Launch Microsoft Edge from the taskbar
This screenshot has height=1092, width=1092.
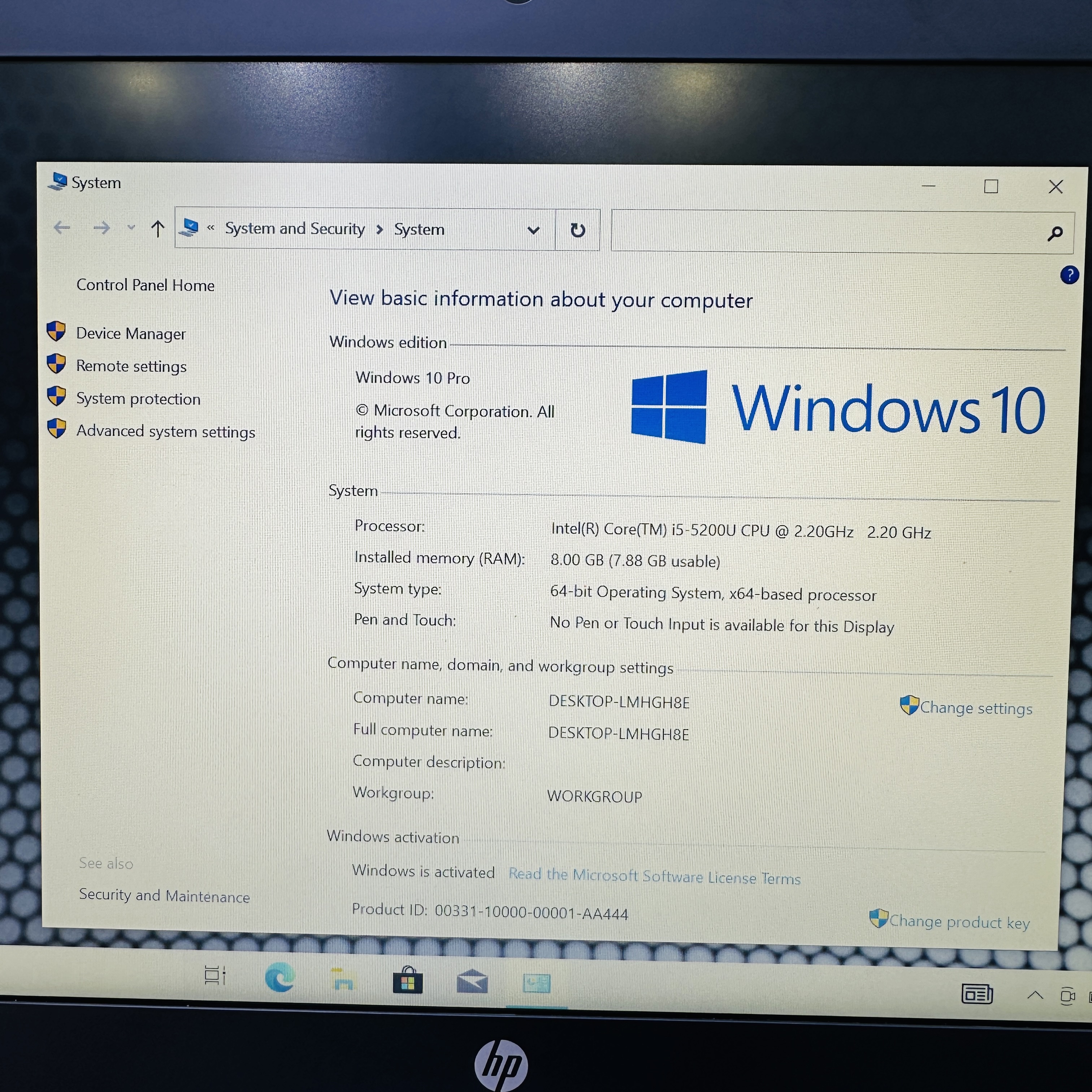[x=280, y=977]
